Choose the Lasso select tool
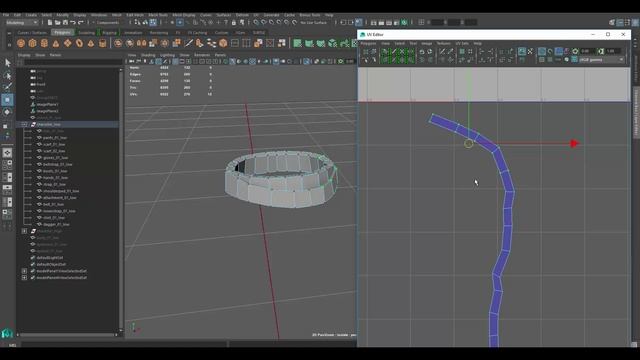 7,75
